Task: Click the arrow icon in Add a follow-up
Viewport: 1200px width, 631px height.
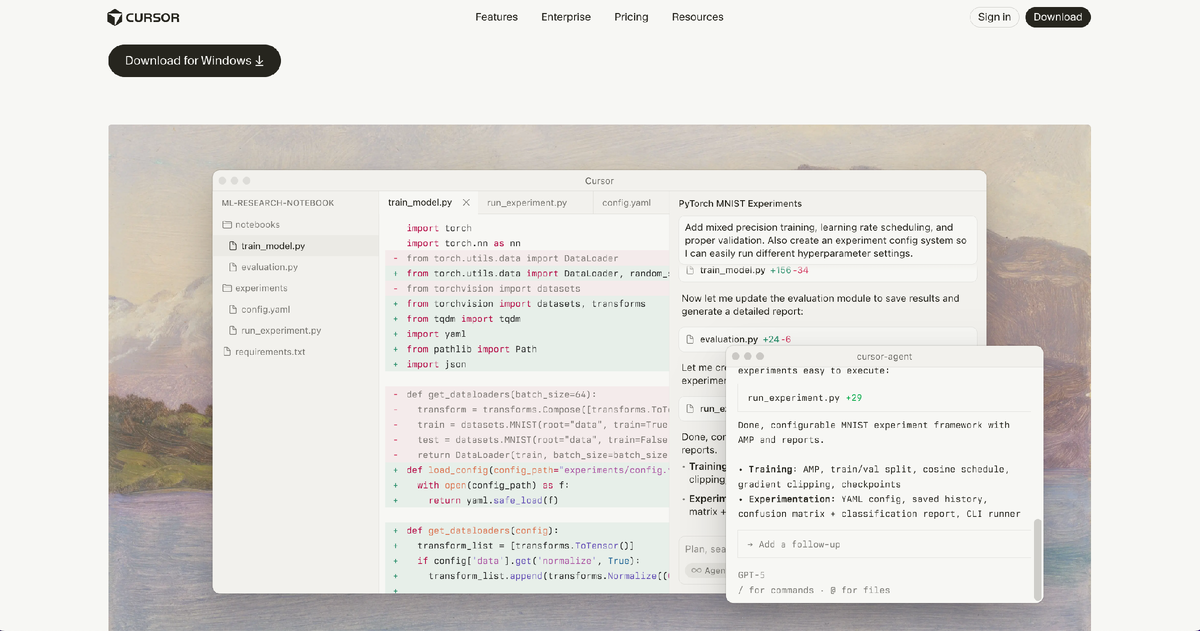Action: [750, 544]
